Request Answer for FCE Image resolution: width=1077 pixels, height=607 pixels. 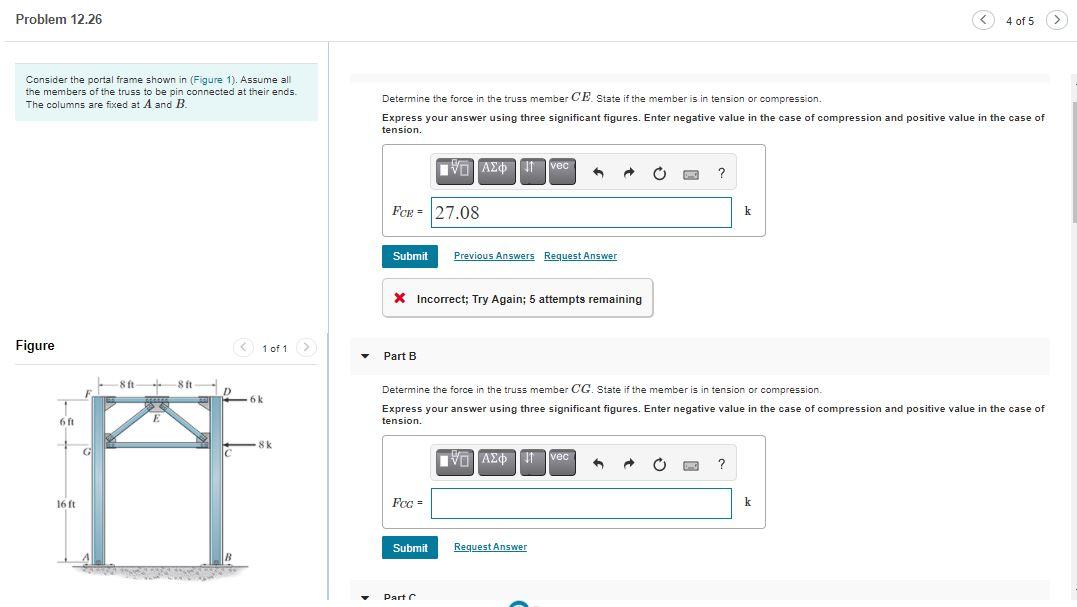580,255
